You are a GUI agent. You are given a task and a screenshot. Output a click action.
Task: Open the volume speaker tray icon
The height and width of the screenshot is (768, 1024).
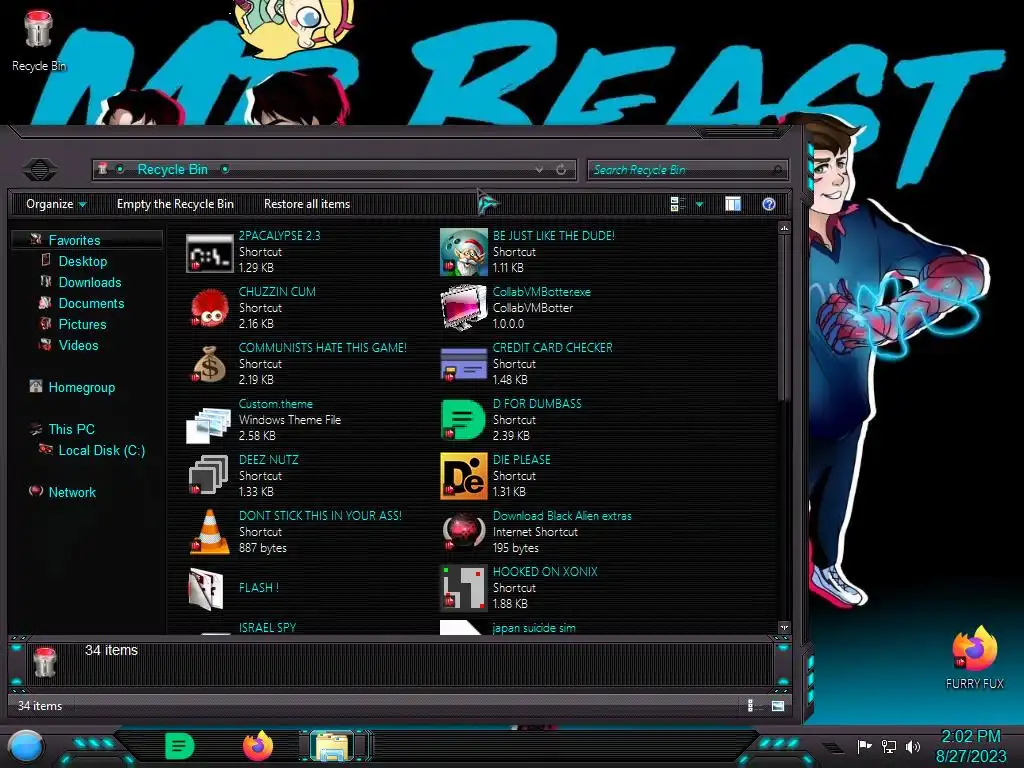click(912, 746)
